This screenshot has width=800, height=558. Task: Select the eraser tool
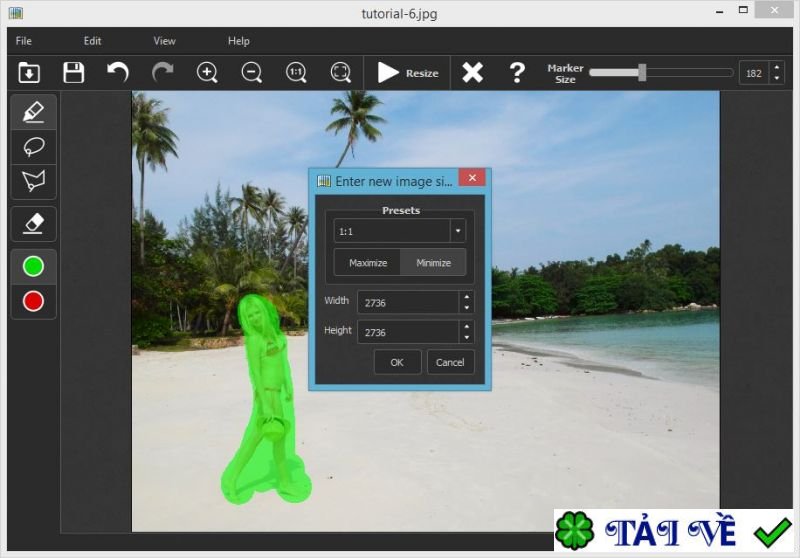33,223
